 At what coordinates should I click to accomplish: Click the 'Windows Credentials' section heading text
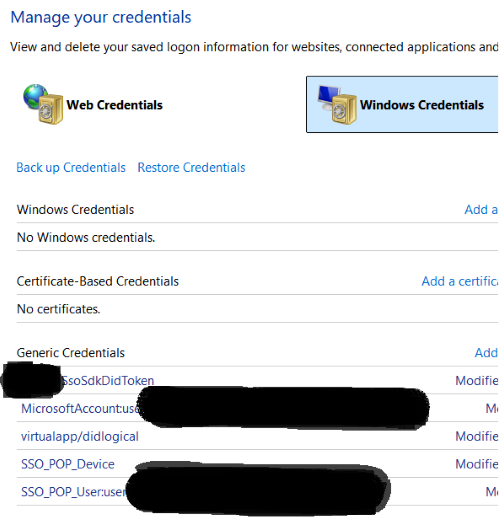pos(76,210)
